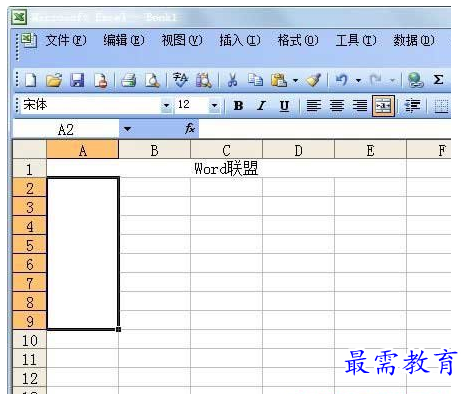Select column E header
The image size is (466, 394).
click(370, 149)
